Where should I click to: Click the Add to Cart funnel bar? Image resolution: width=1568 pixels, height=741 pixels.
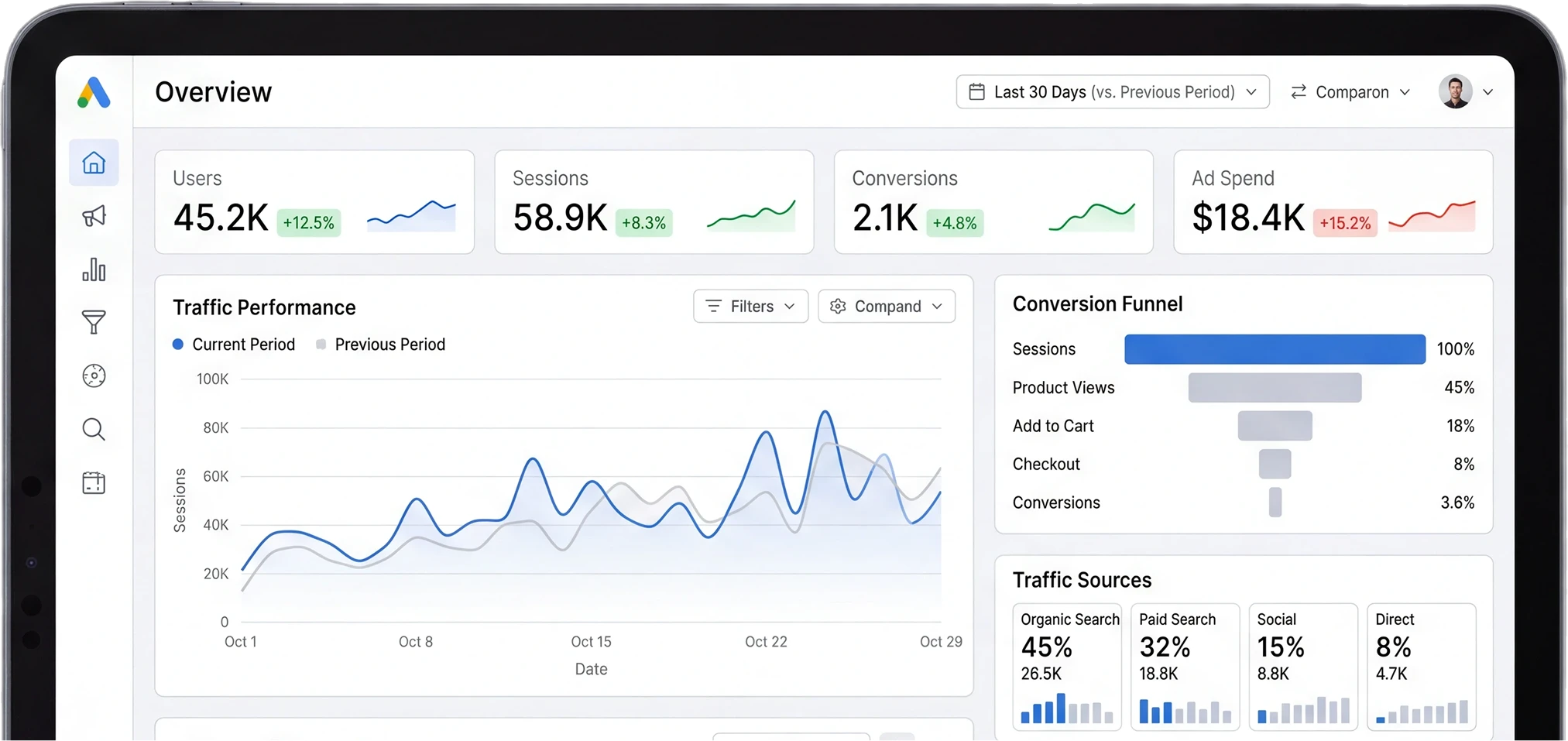(x=1275, y=426)
